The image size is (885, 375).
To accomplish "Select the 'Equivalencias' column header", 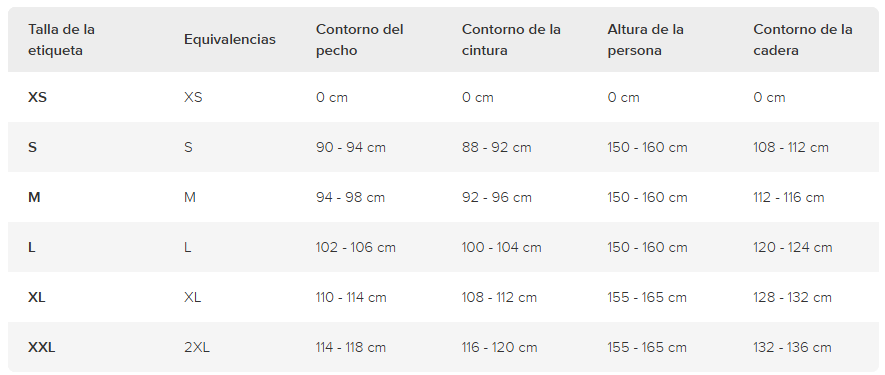I will tap(230, 40).
